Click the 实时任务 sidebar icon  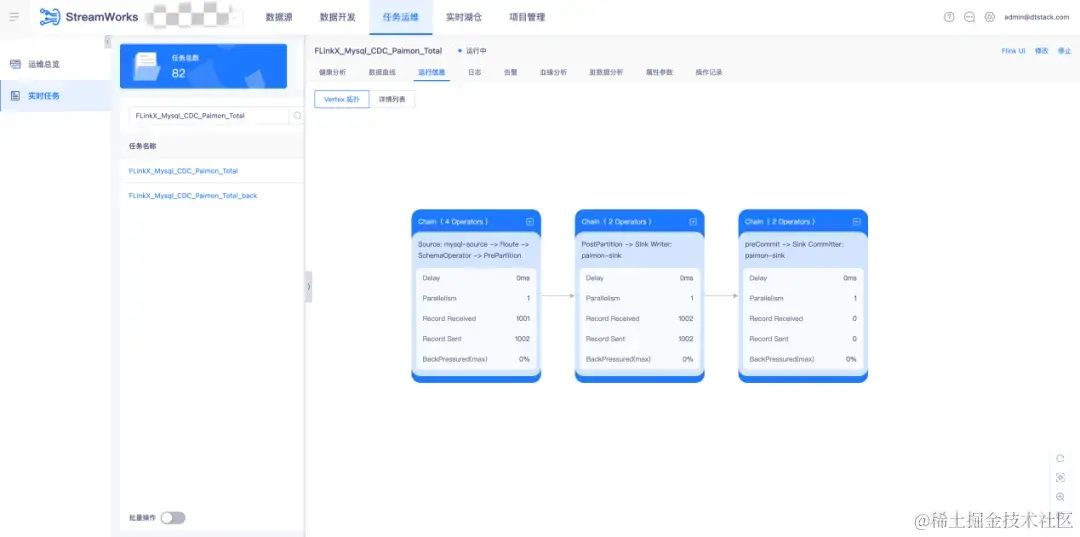15,96
